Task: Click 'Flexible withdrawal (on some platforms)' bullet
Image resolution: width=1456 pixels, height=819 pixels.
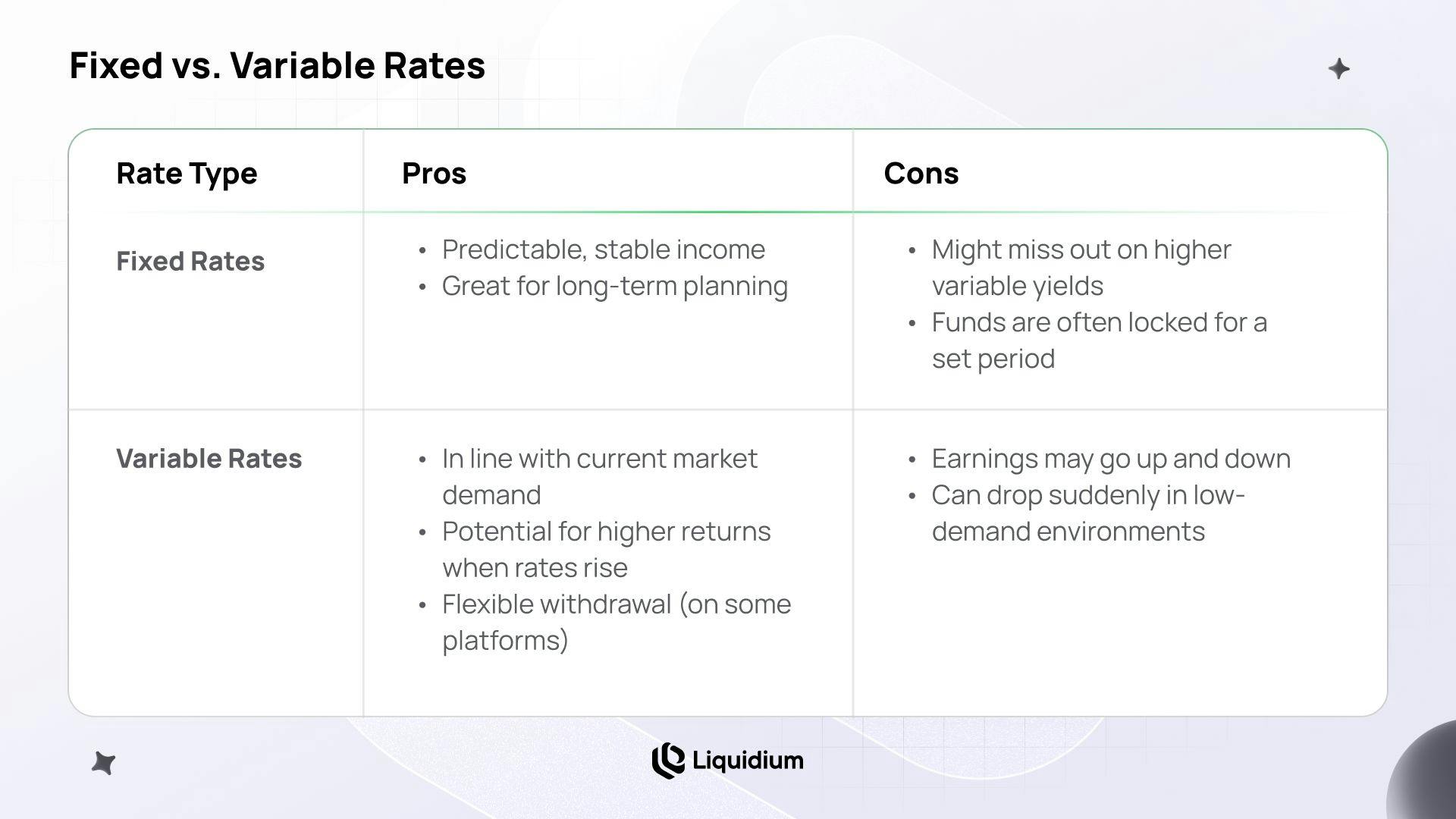Action: click(x=617, y=622)
